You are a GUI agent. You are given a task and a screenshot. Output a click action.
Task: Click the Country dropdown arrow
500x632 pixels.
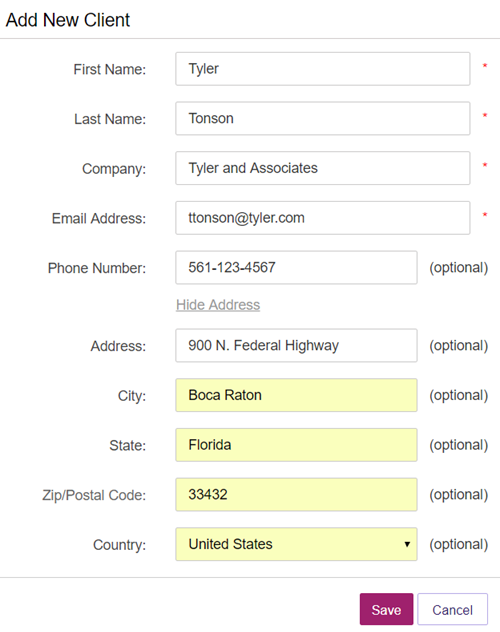click(x=407, y=545)
